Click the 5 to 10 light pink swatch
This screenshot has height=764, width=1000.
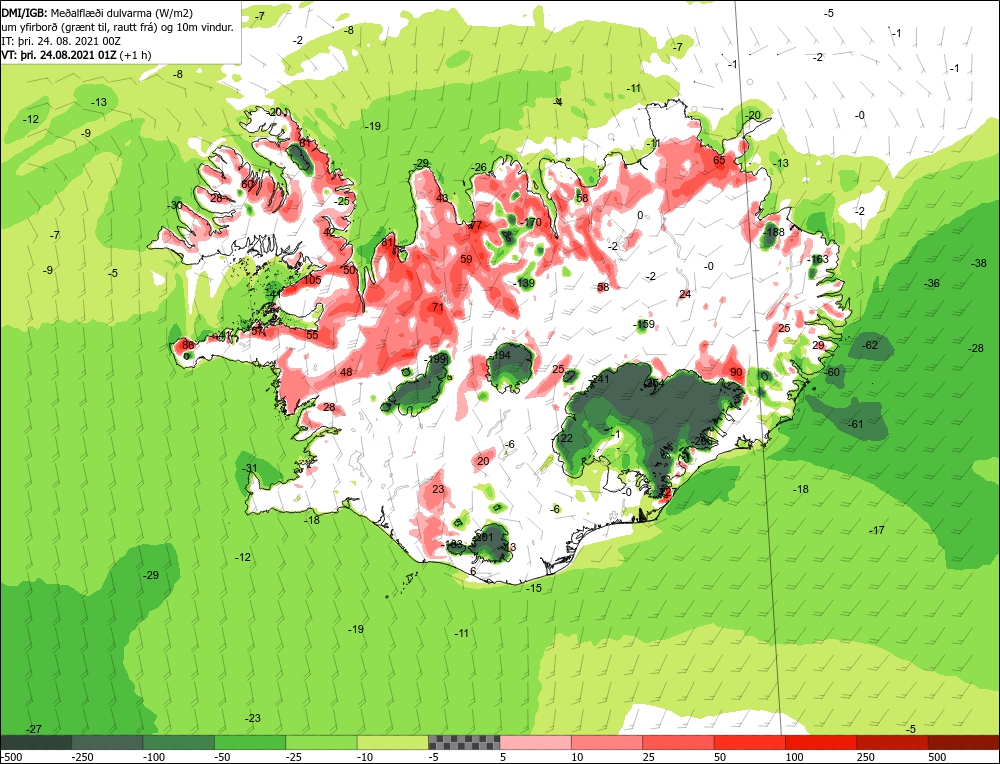[x=536, y=742]
